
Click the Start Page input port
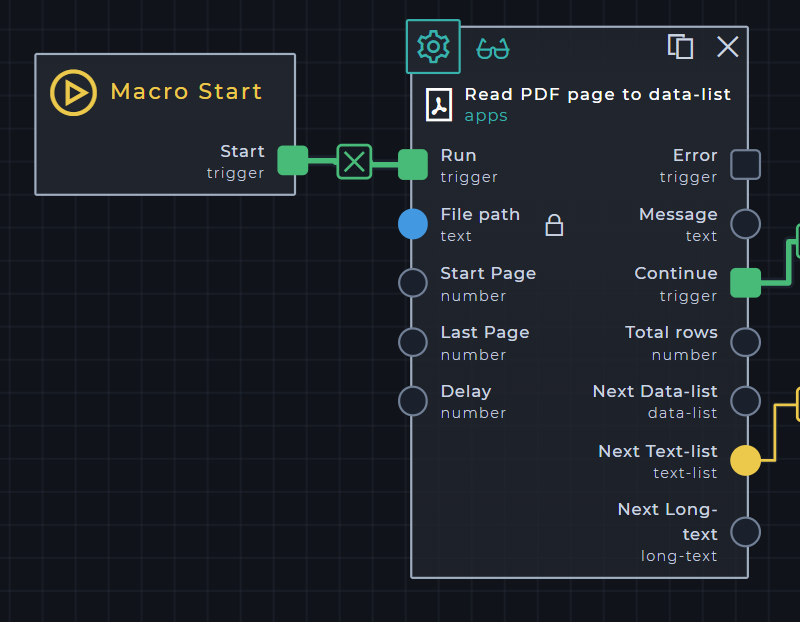(x=413, y=283)
